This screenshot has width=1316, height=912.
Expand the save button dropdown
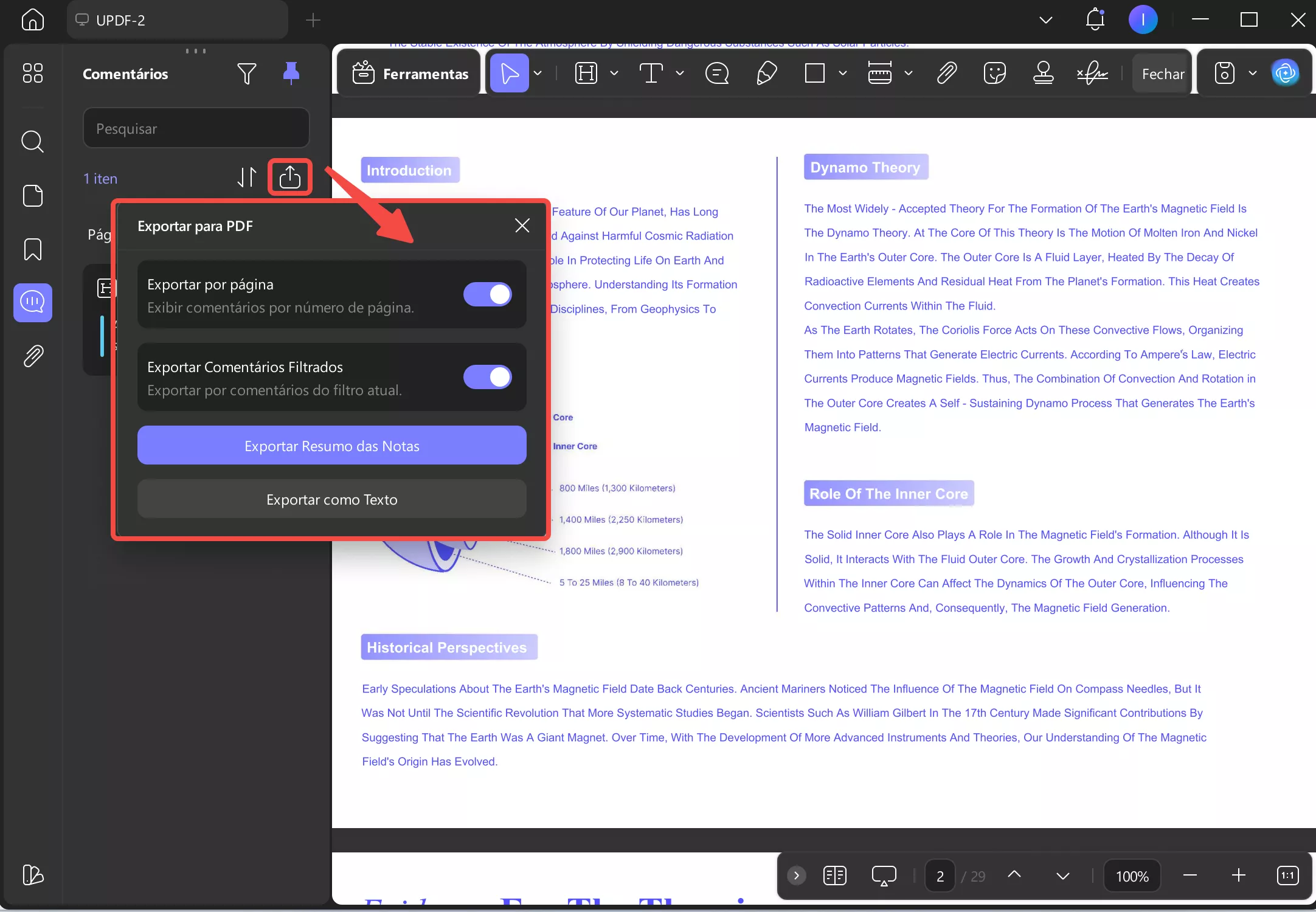click(1253, 72)
